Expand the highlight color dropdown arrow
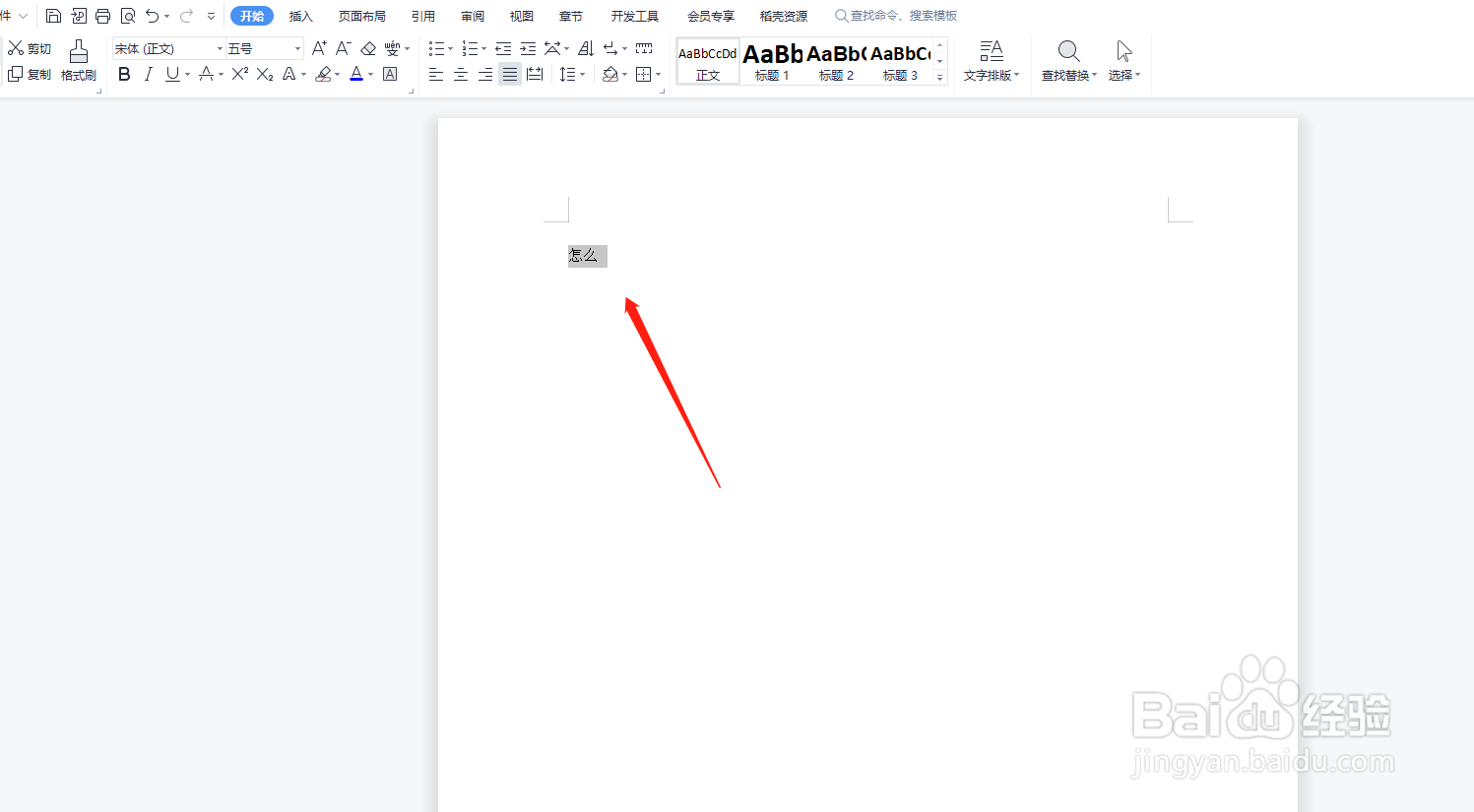Image resolution: width=1474 pixels, height=812 pixels. tap(338, 74)
